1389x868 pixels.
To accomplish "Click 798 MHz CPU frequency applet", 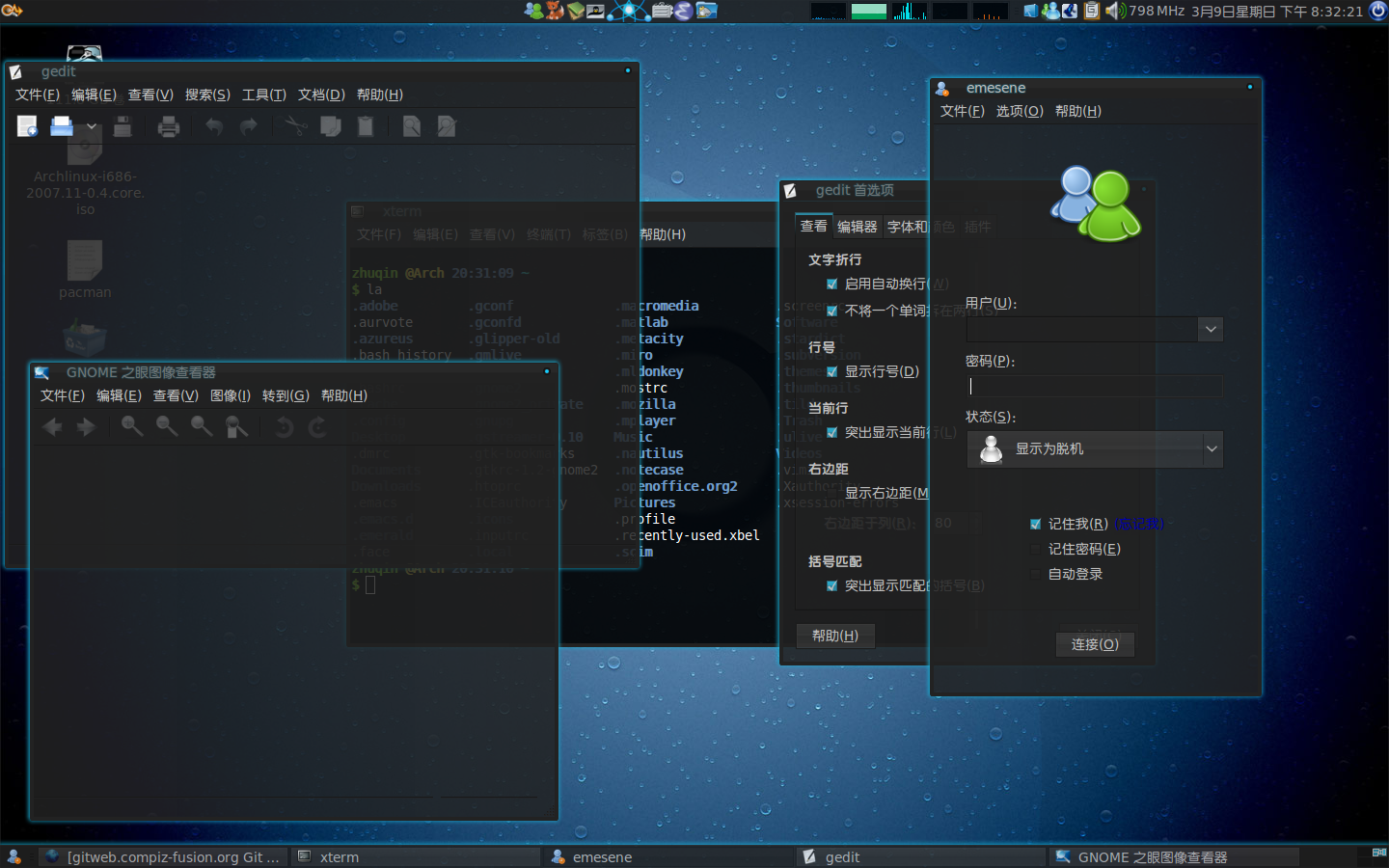I will [1157, 11].
